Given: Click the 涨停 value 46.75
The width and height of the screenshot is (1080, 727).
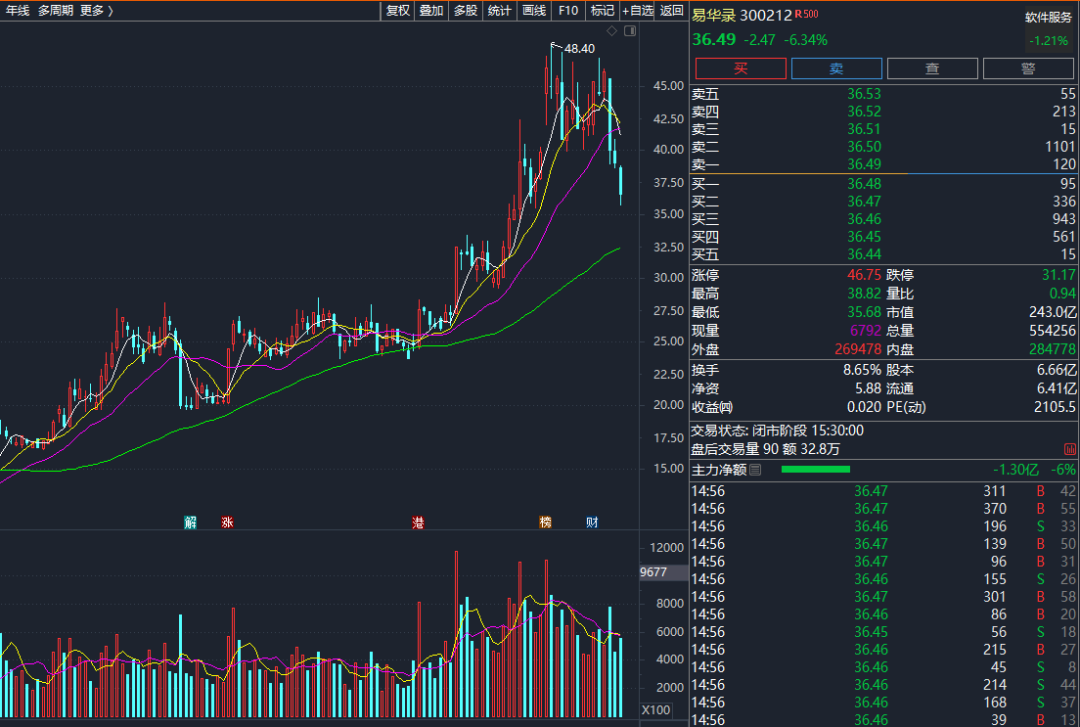Looking at the screenshot, I should click(x=864, y=275).
